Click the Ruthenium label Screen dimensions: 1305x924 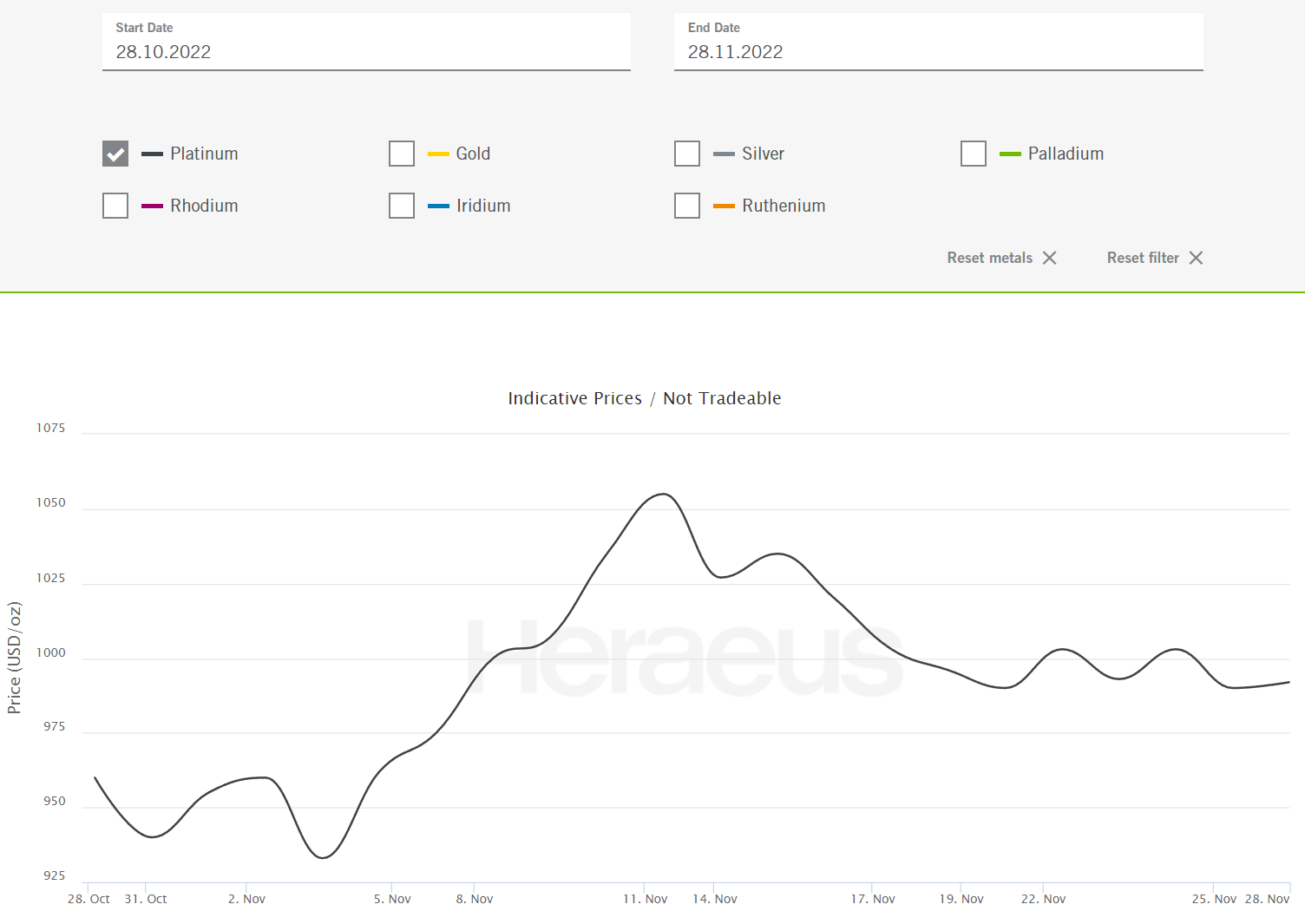[x=784, y=206]
